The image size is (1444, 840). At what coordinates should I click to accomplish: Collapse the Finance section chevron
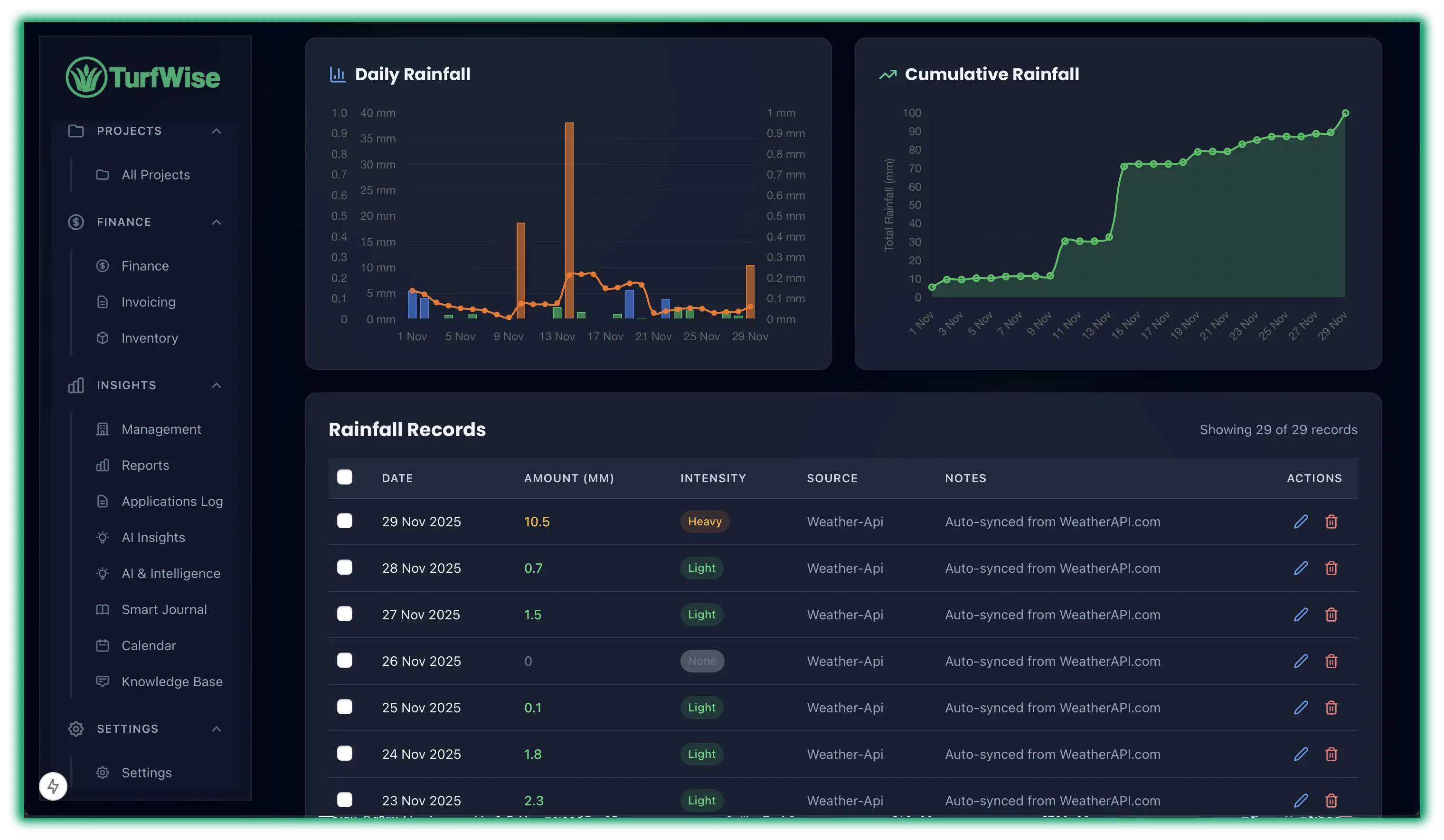tap(216, 222)
